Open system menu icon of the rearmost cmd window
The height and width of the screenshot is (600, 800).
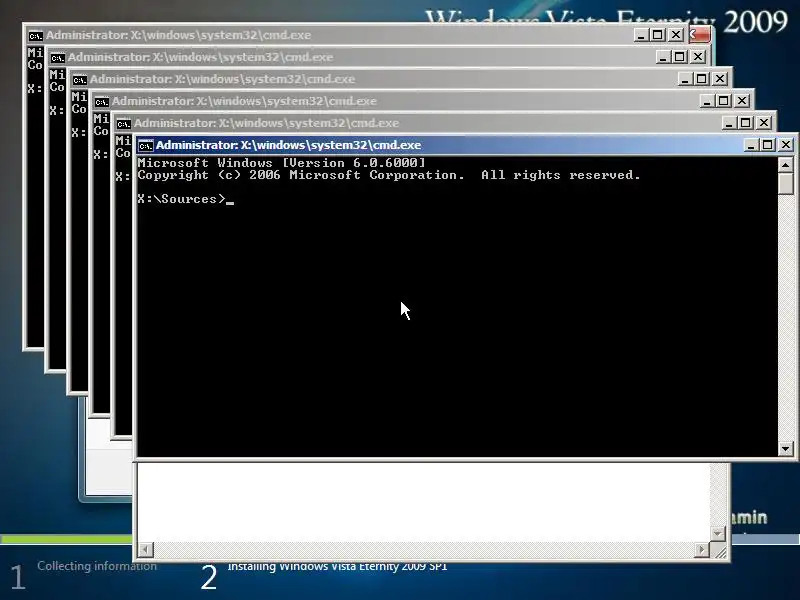(35, 36)
